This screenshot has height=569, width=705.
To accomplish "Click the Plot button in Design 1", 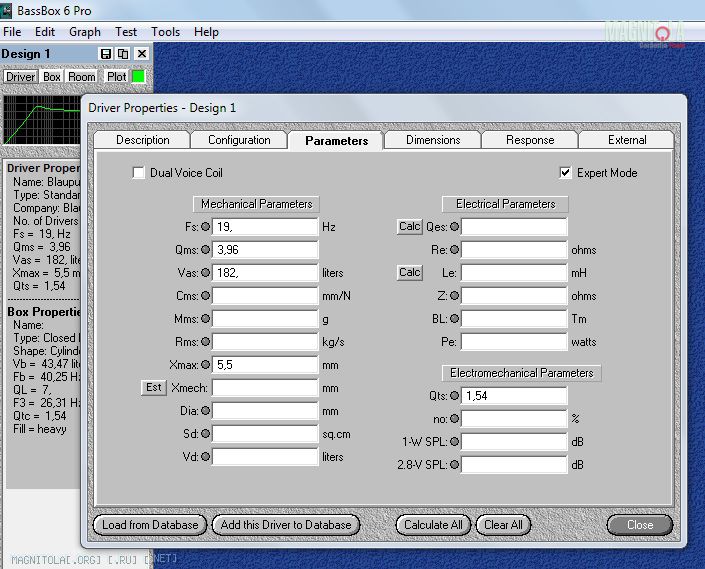I will 116,77.
